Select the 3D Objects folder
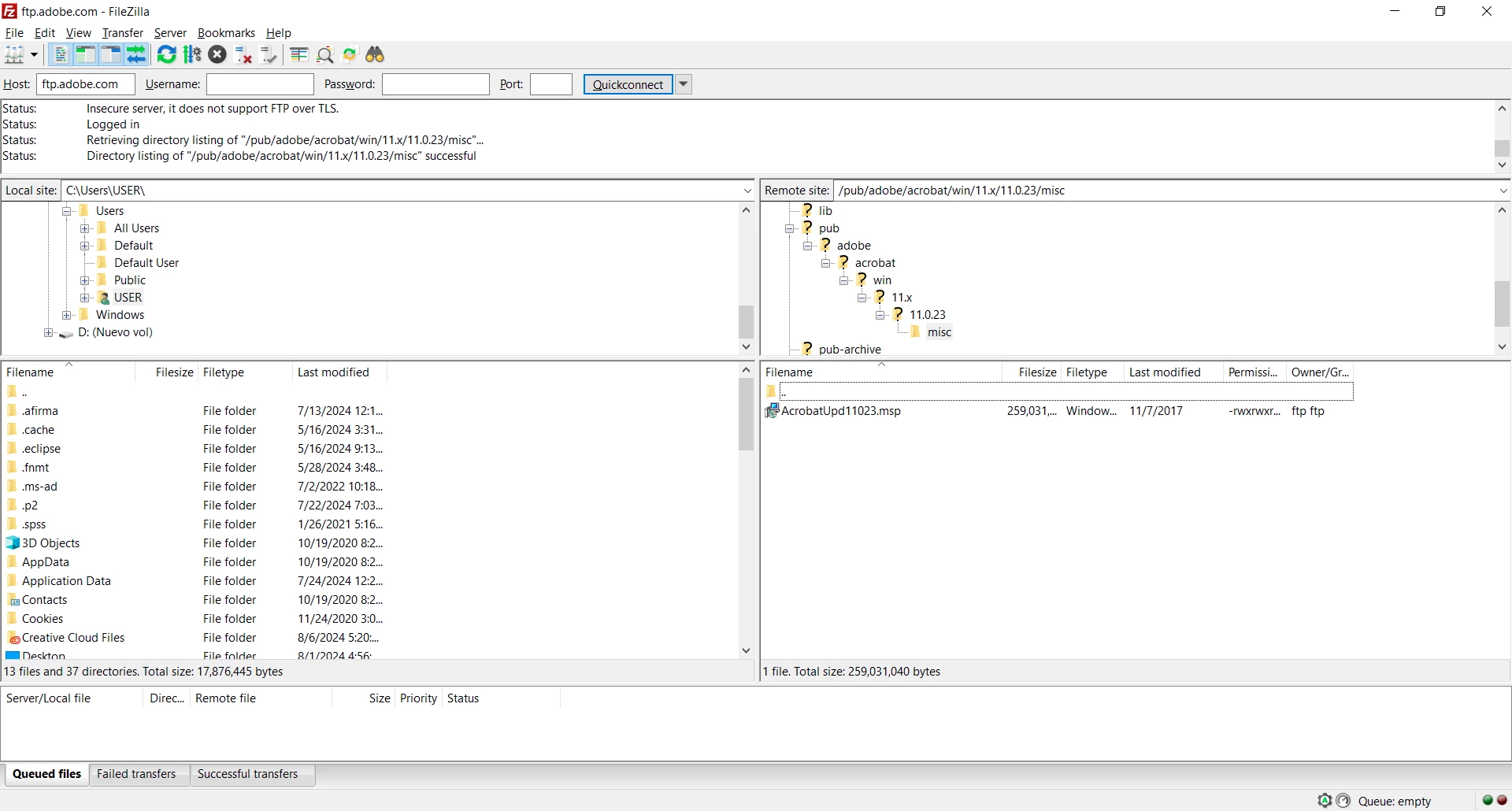 (50, 543)
